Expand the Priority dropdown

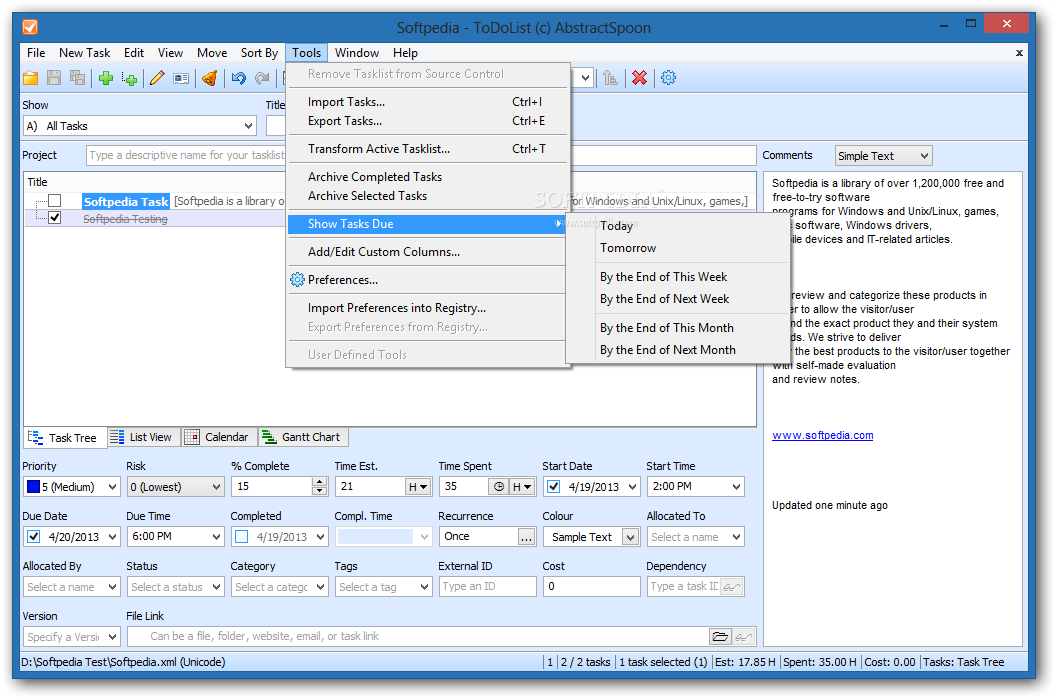click(112, 487)
